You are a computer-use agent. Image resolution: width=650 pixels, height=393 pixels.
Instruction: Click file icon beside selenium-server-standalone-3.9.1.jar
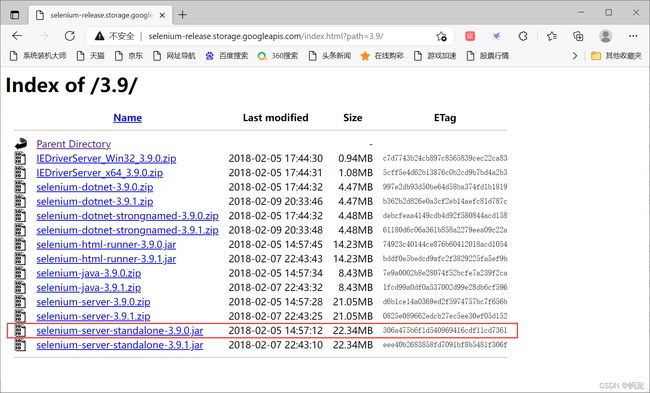[x=20, y=345]
